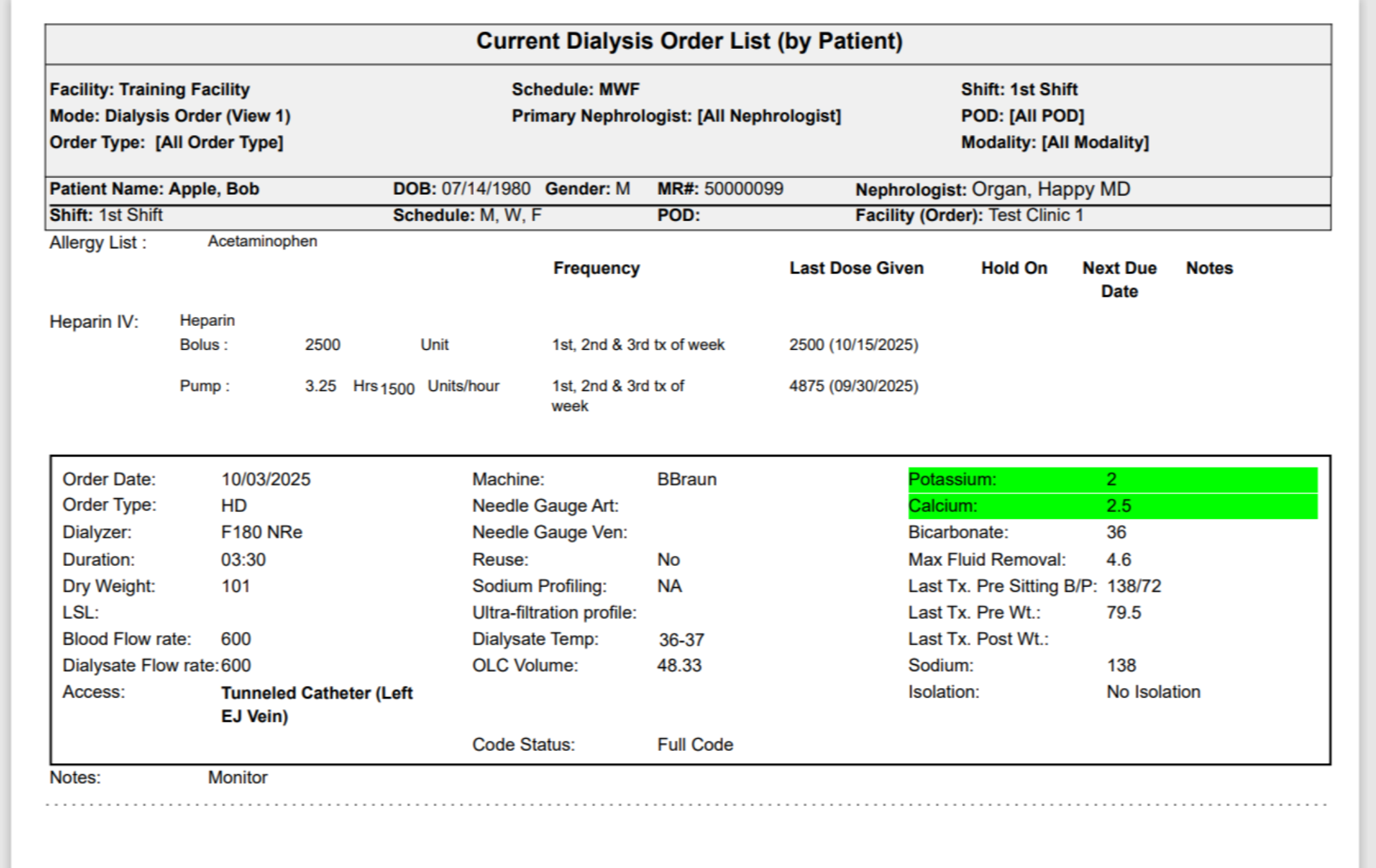This screenshot has width=1376, height=868.
Task: Click the green-highlighted Calcium row
Action: pos(1113,506)
